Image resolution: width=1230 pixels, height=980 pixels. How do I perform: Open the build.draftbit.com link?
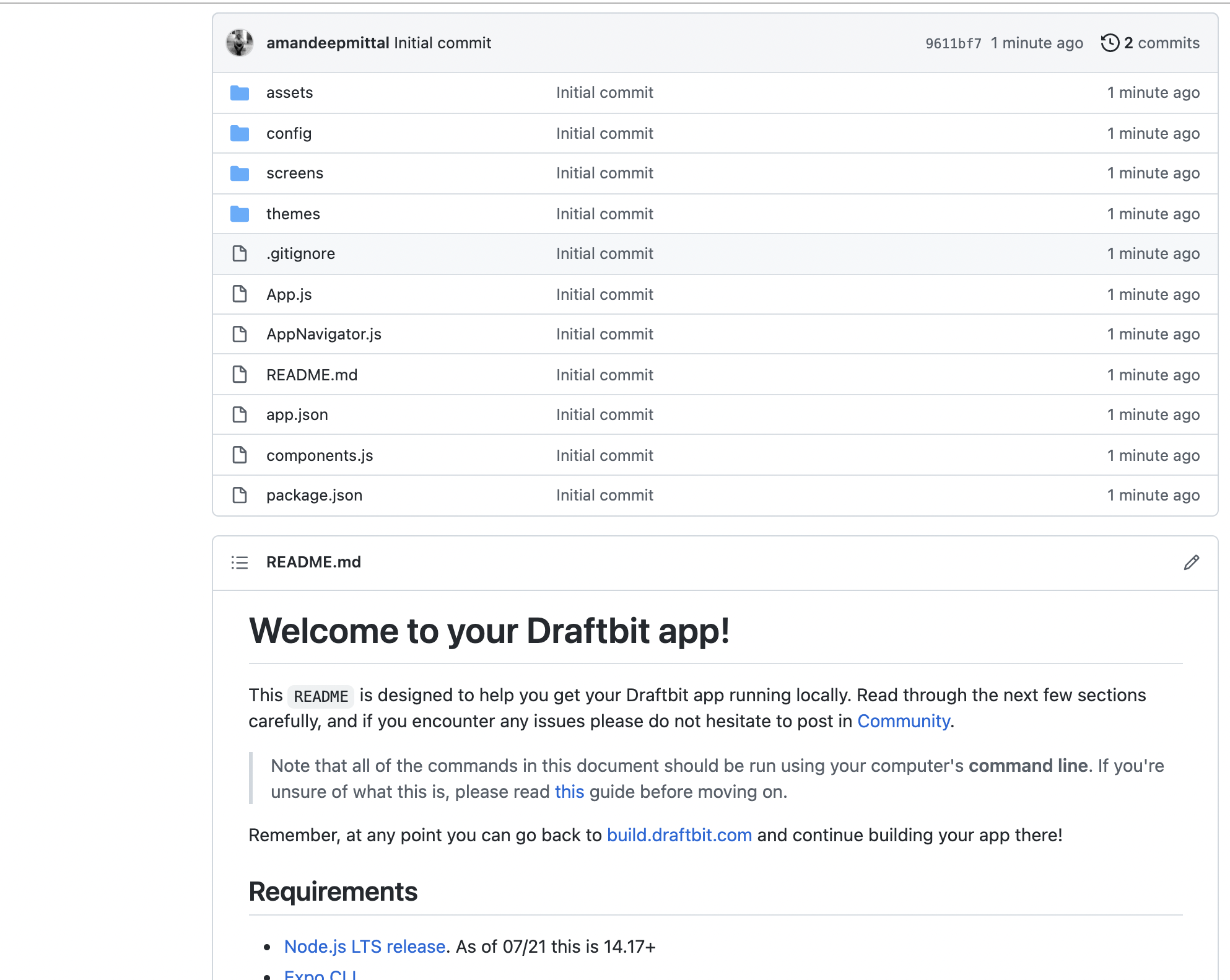(679, 835)
